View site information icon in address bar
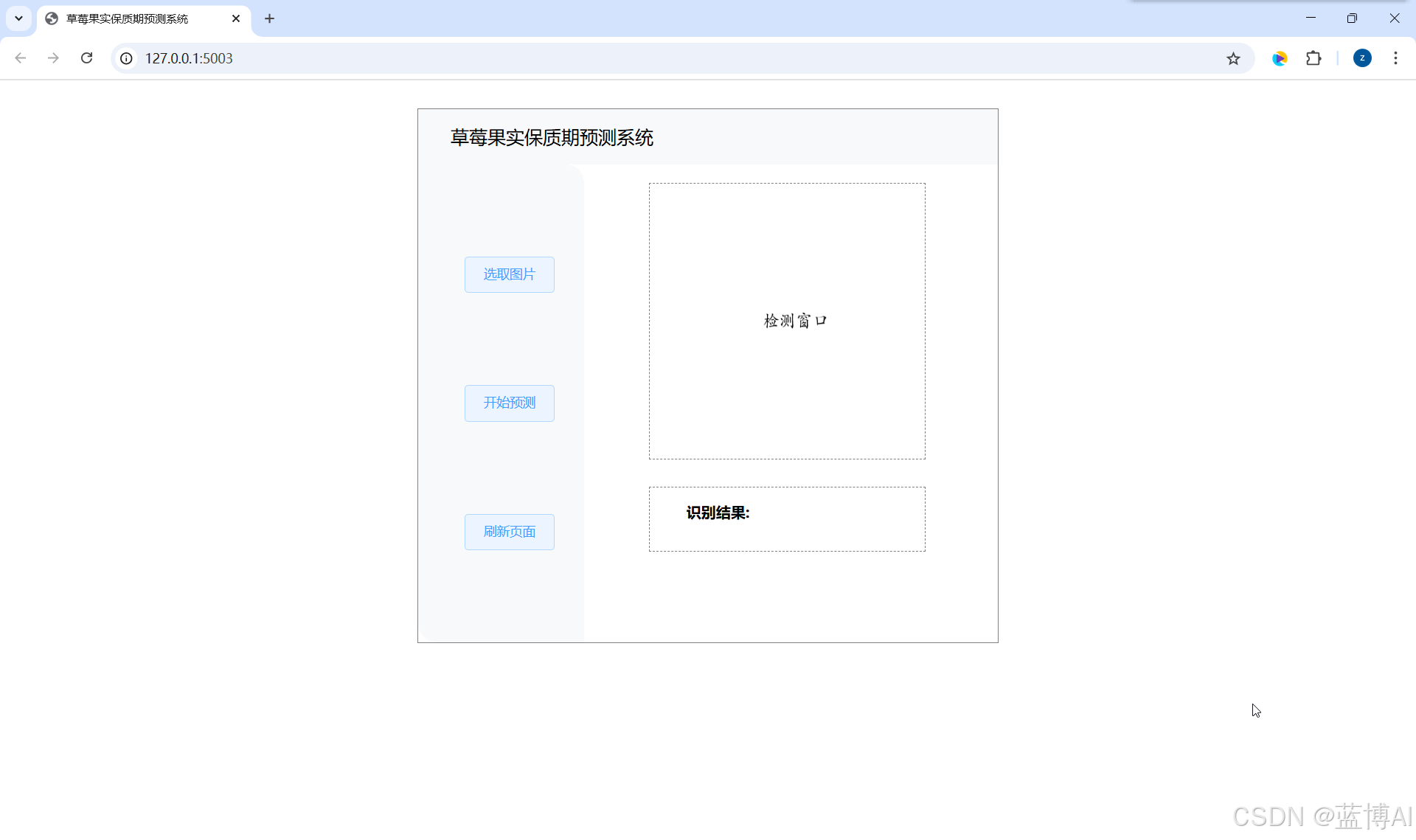Image resolution: width=1416 pixels, height=840 pixels. point(127,58)
